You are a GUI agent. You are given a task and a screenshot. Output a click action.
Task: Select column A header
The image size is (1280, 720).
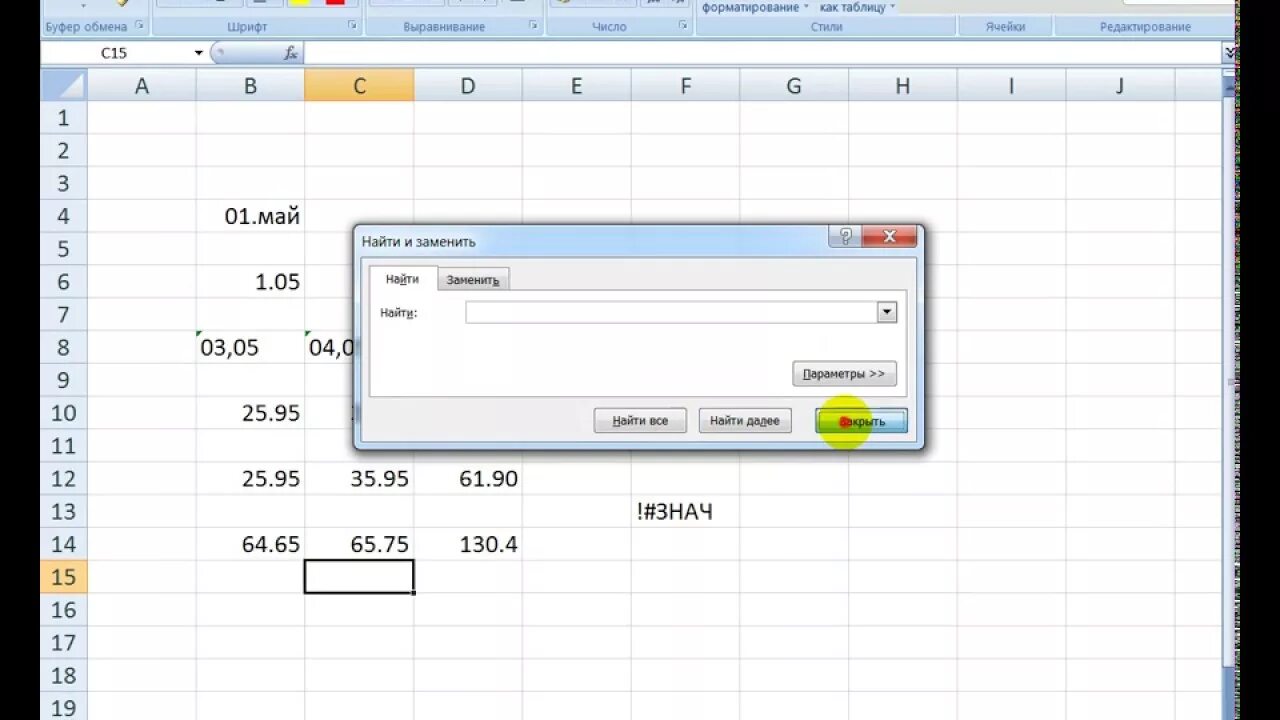142,86
